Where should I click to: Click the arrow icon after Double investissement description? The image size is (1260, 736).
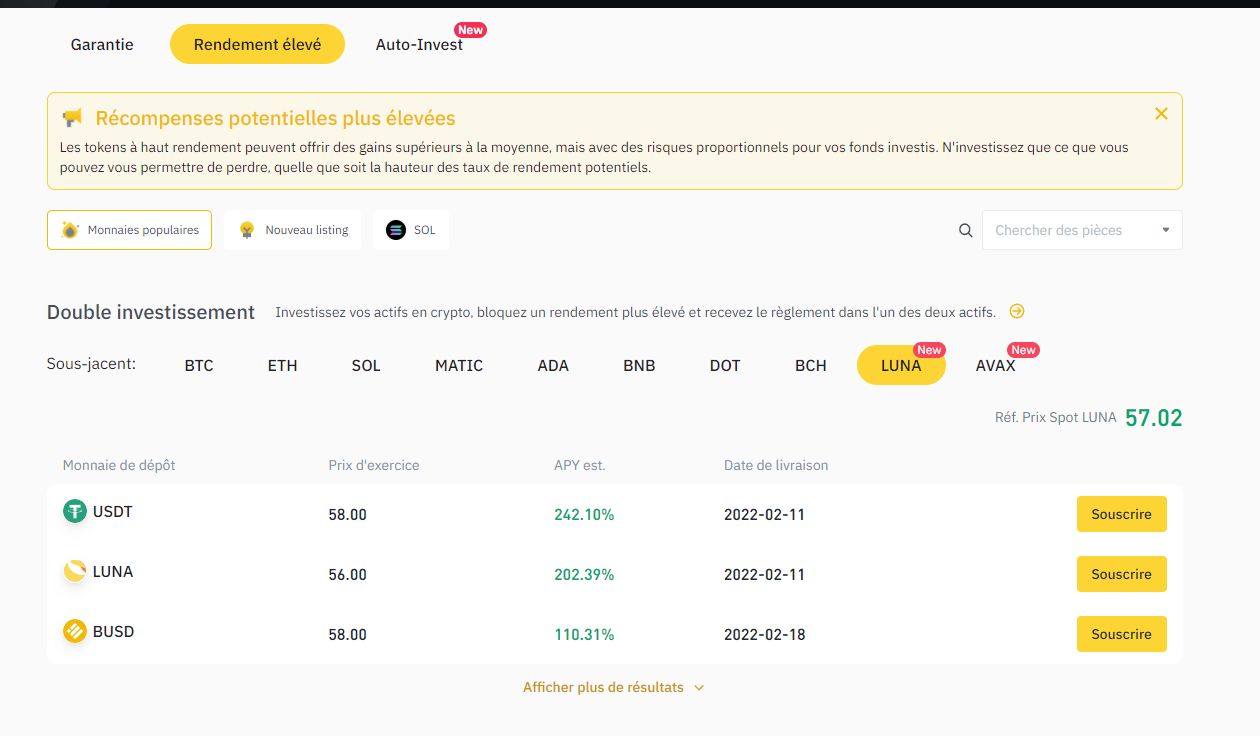click(1017, 311)
